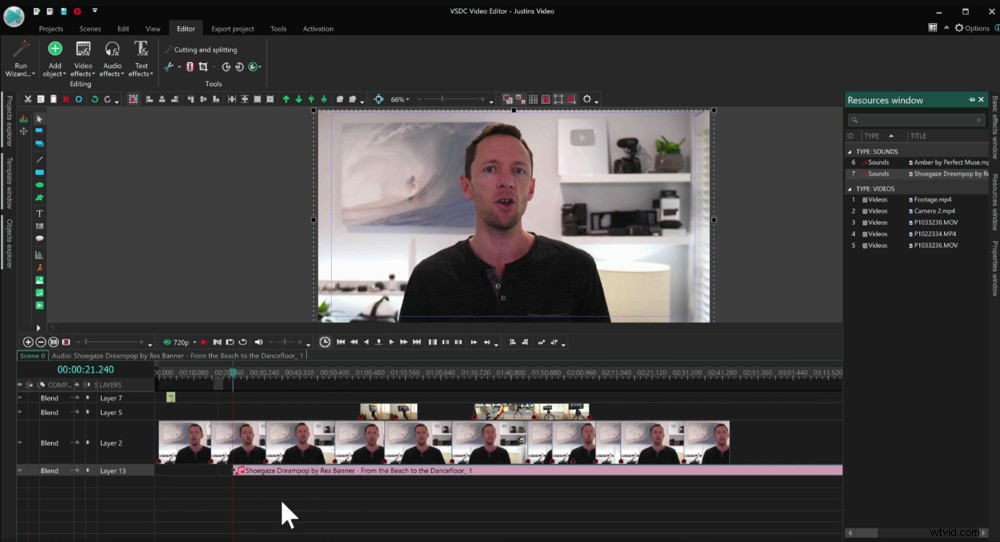
Task: Click the blue center crosshair icon
Action: click(x=379, y=99)
